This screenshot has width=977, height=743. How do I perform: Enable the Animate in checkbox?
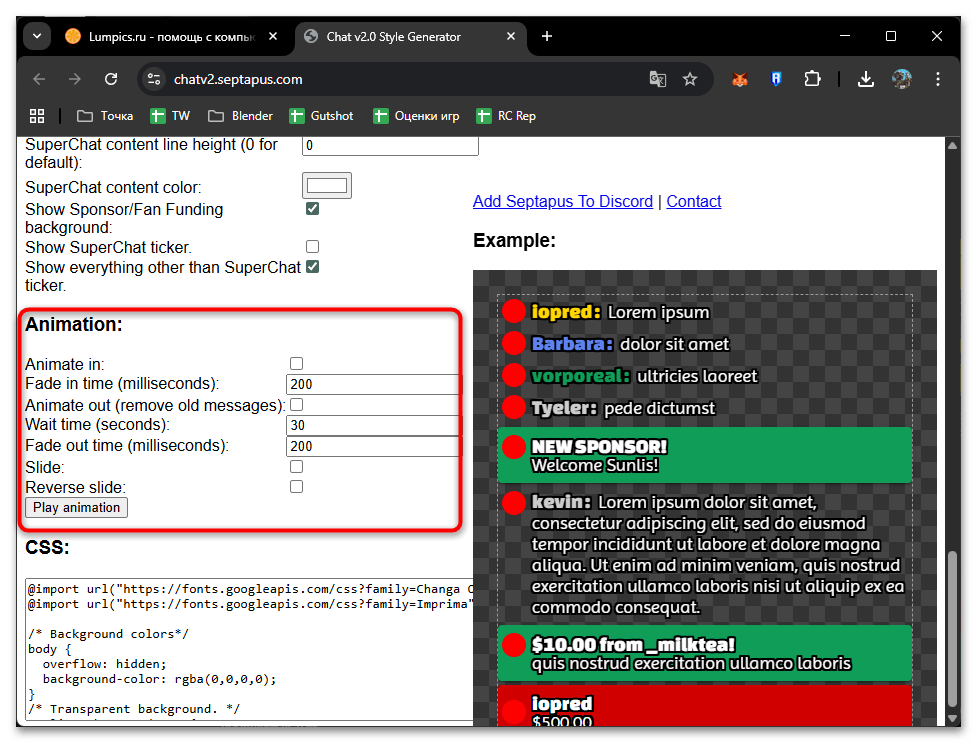pos(296,364)
